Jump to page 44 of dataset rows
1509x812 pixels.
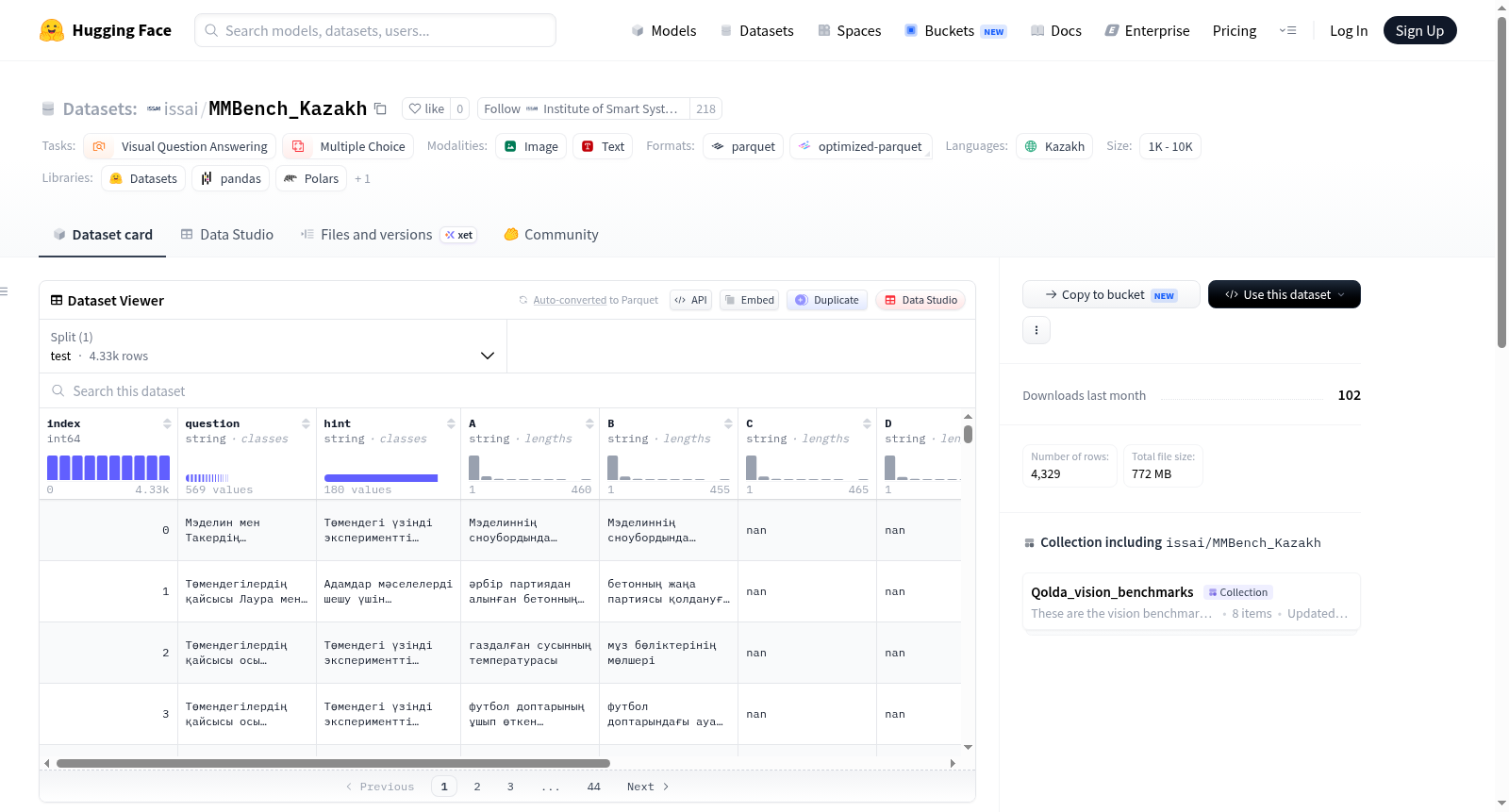point(593,787)
